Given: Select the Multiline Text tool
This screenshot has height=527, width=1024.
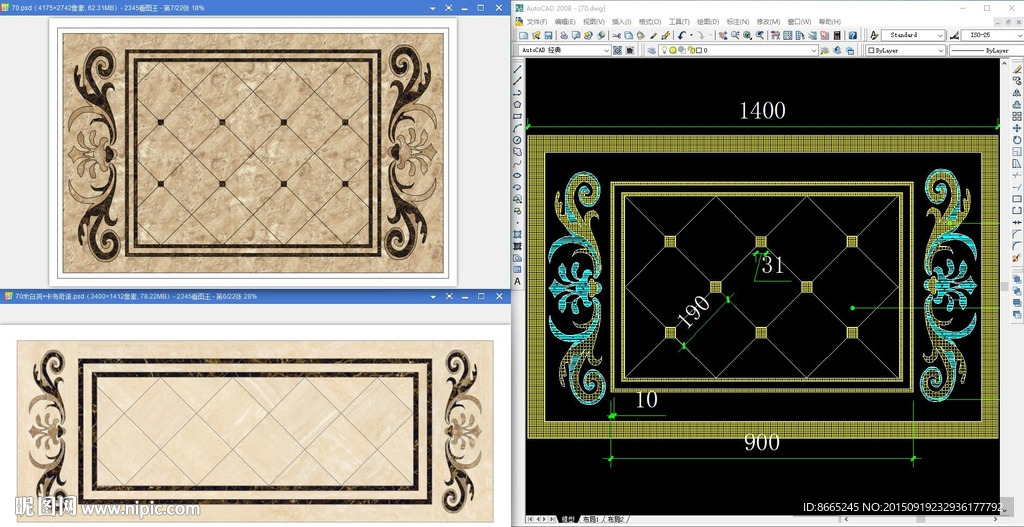Looking at the screenshot, I should 518,281.
